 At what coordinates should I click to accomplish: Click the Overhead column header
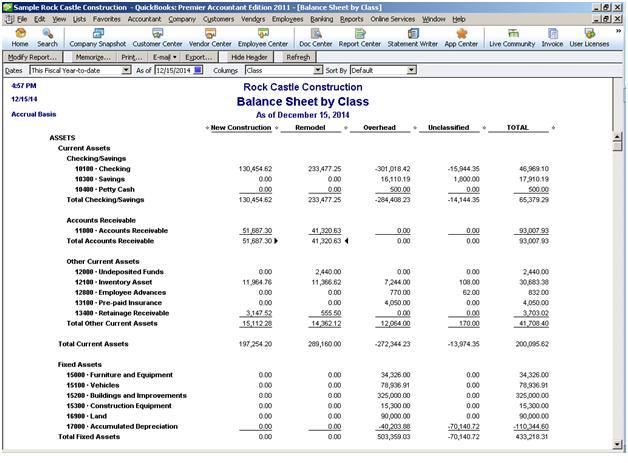pos(379,127)
